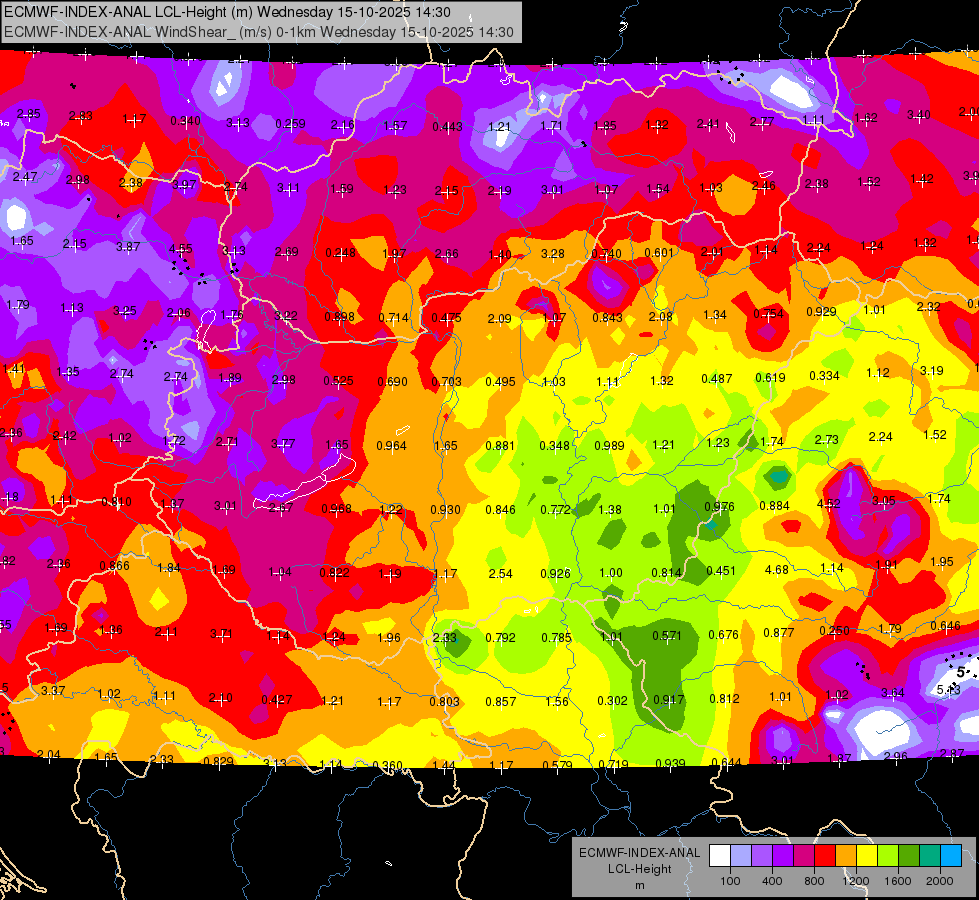Screen dimensions: 979x900
Task: Click legend value 1200
Action: [855, 881]
